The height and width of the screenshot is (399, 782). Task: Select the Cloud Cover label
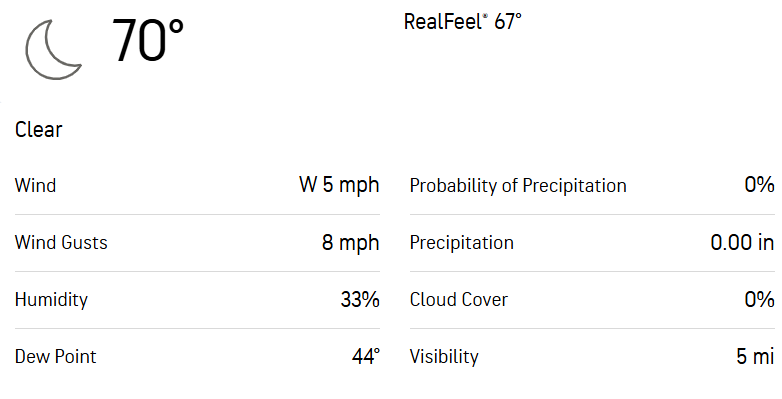click(x=458, y=299)
